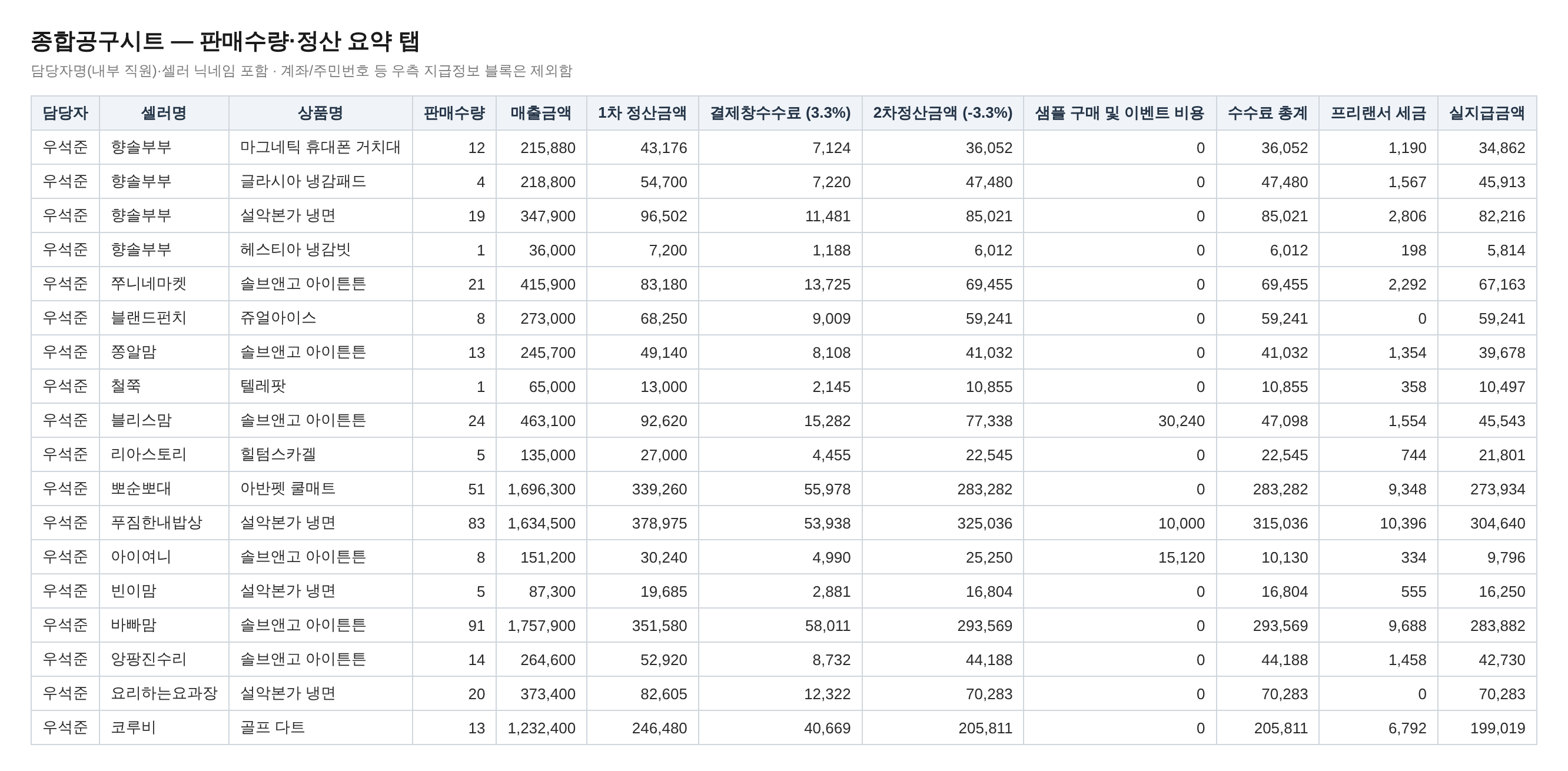Select the 블랜드펀치 seller cell

(164, 318)
